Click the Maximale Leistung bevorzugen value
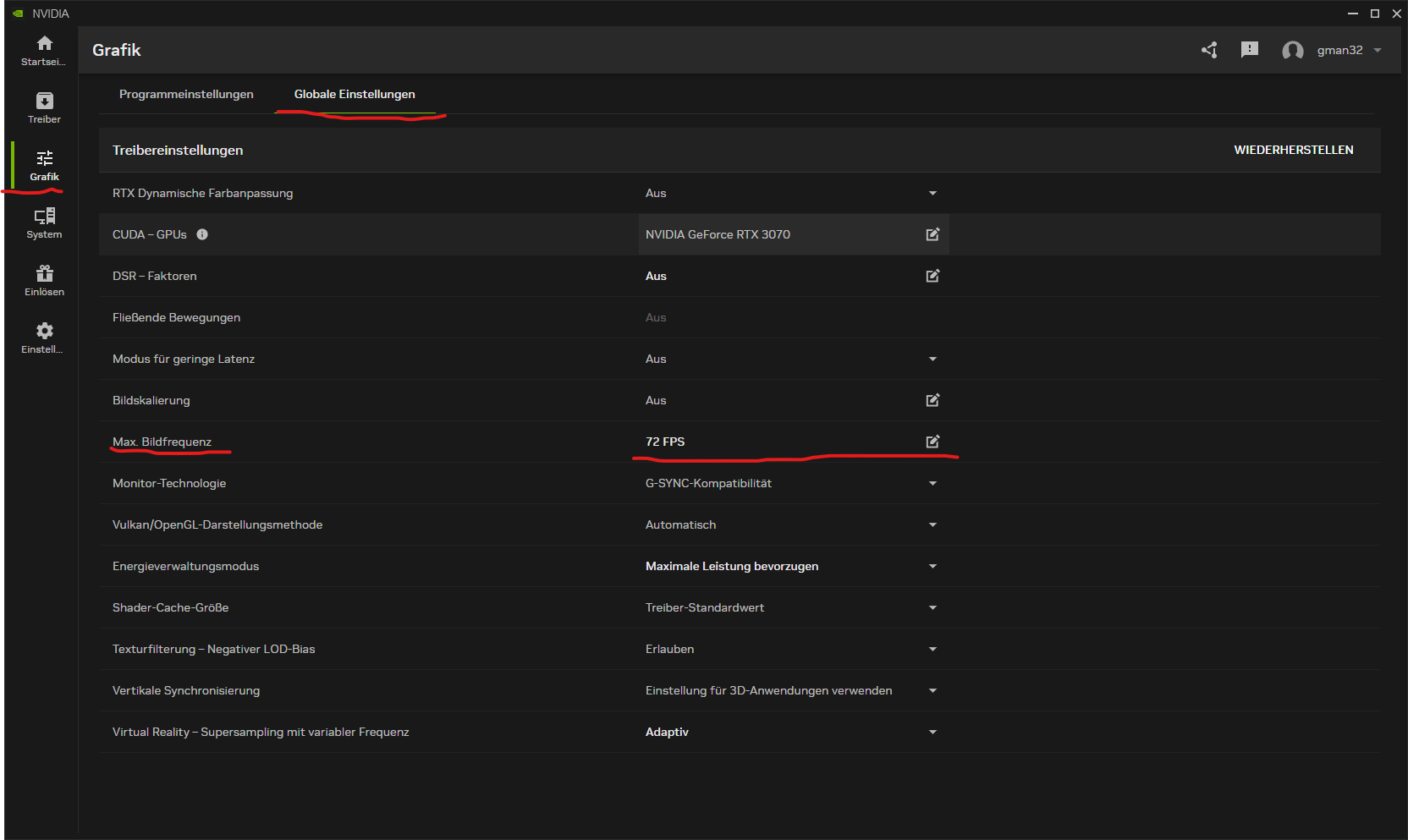This screenshot has height=840, width=1408. coord(732,566)
